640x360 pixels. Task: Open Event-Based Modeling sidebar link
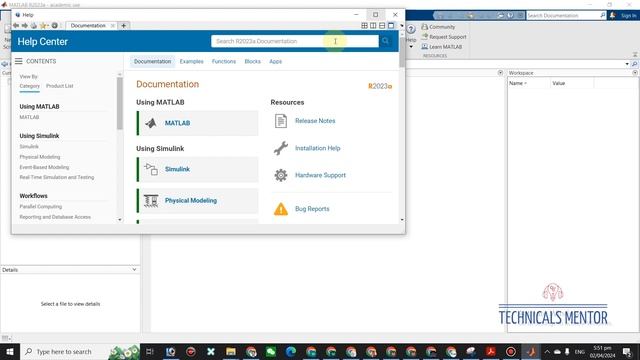click(x=44, y=167)
